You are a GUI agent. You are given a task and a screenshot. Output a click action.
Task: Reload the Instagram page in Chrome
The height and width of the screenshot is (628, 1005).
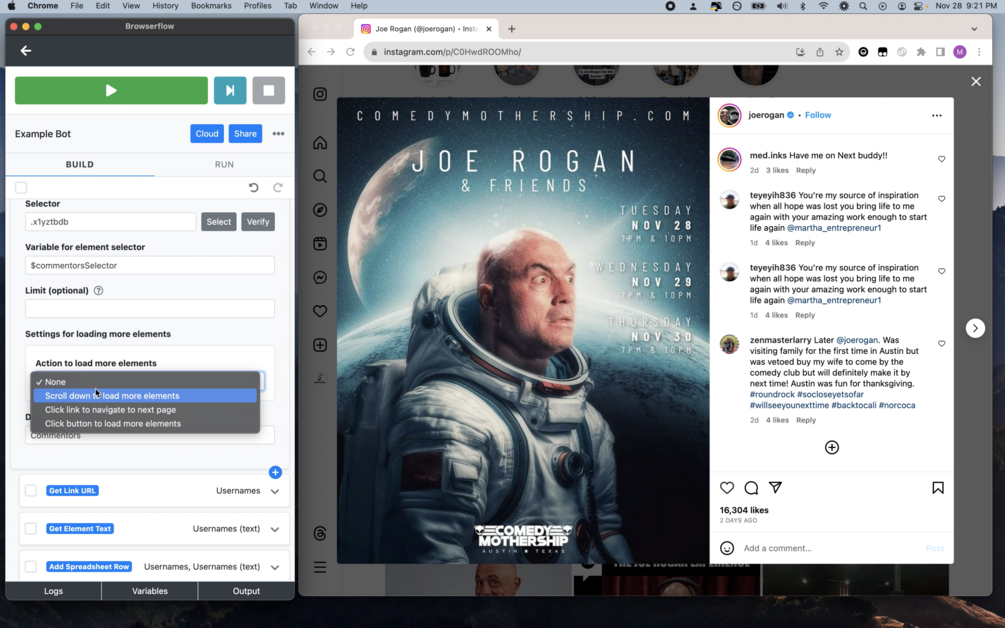[x=350, y=52]
